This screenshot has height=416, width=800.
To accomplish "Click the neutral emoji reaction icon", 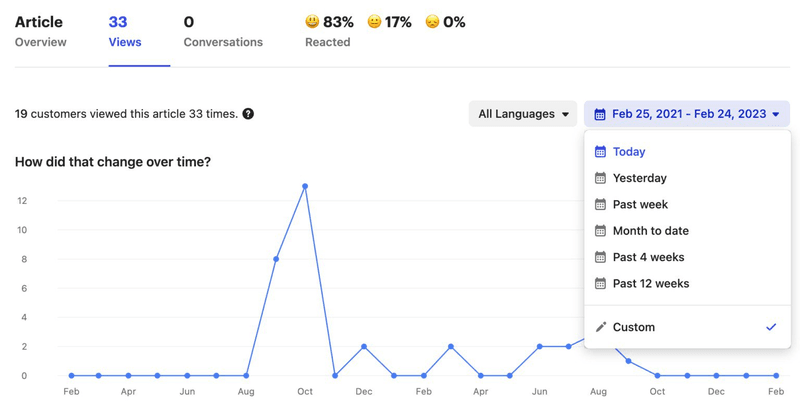I will (374, 22).
